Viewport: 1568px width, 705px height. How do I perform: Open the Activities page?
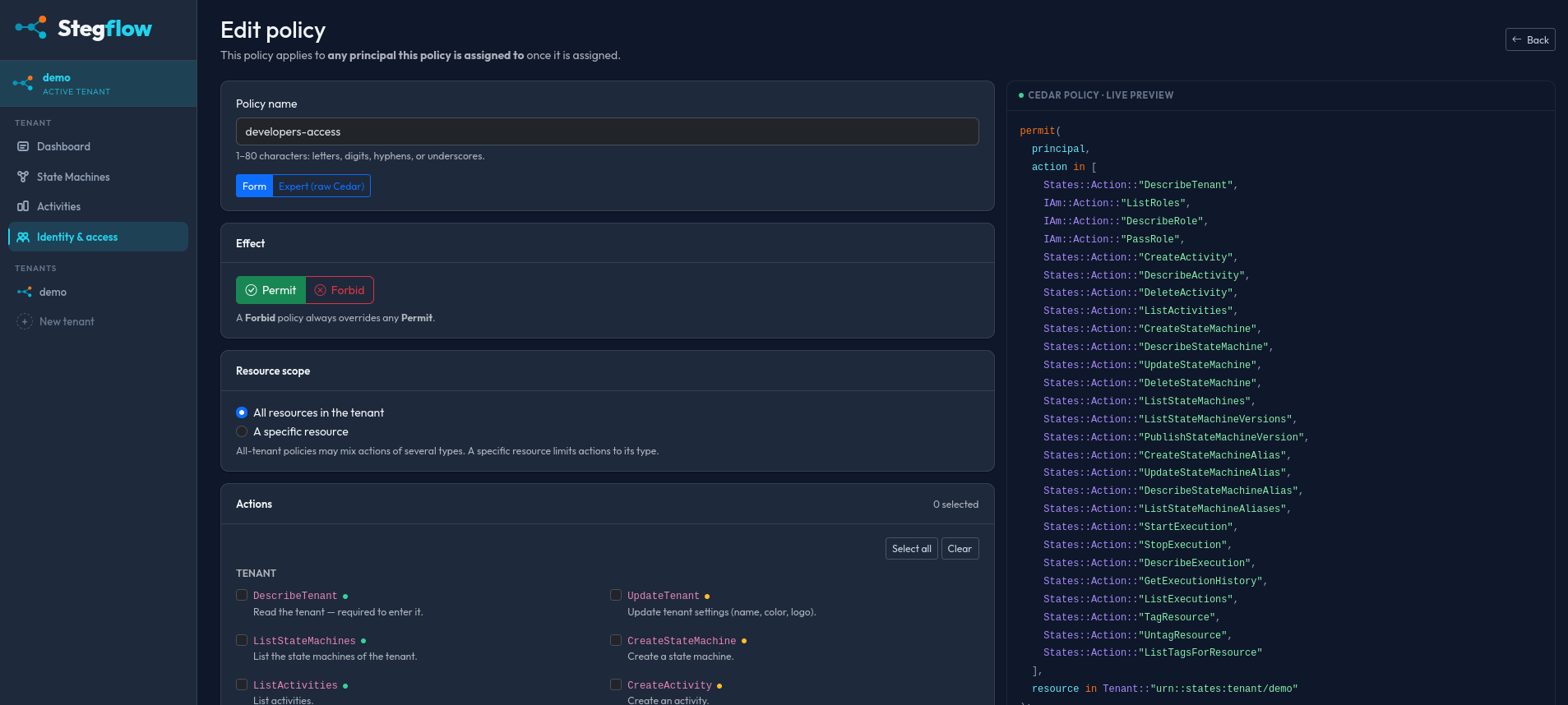pos(98,206)
